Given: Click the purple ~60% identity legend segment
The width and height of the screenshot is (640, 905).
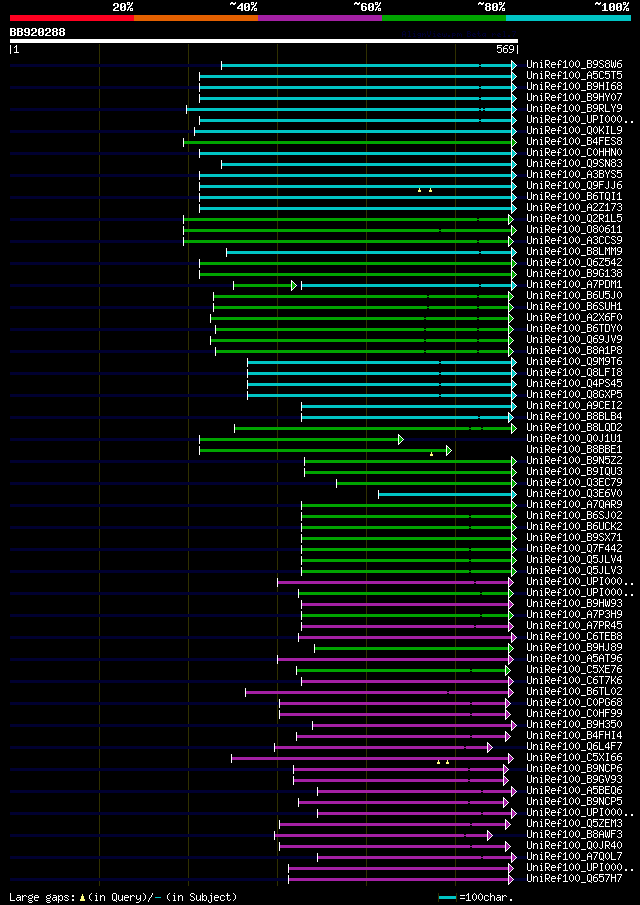Looking at the screenshot, I should pyautogui.click(x=320, y=18).
